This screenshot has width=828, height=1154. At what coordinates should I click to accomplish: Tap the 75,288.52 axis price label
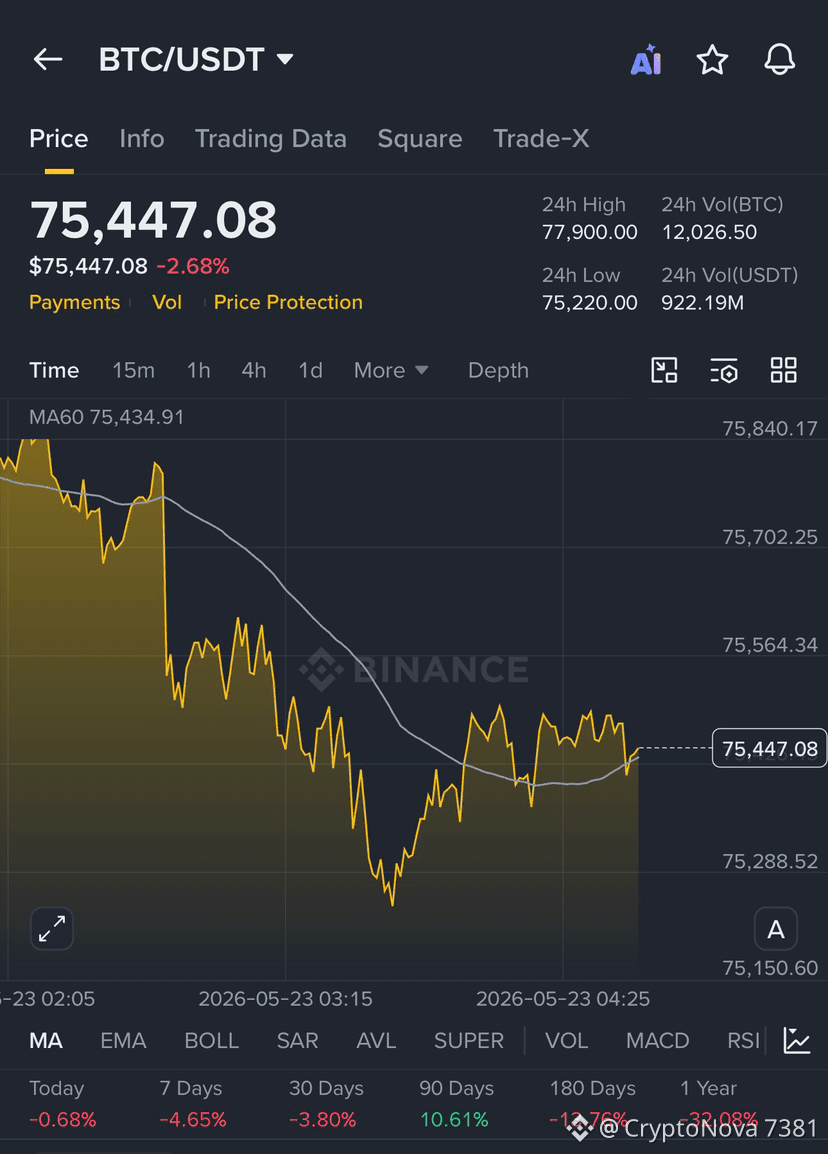(x=770, y=861)
